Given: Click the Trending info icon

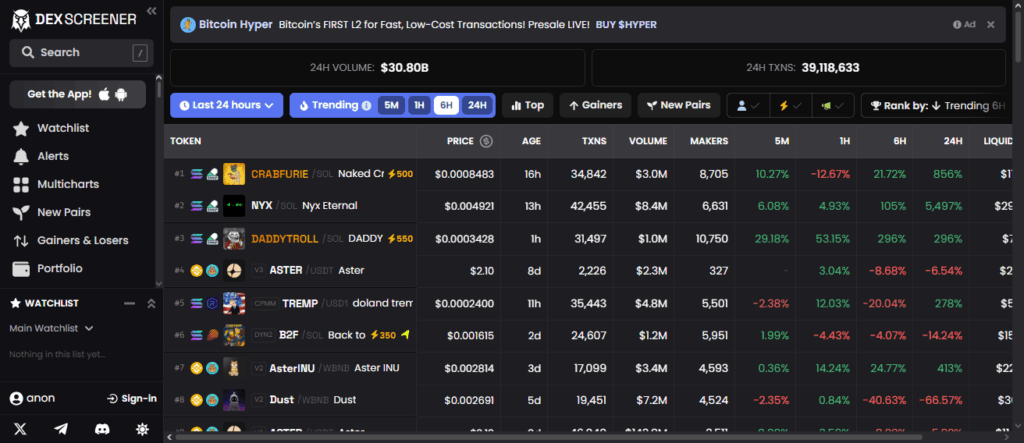Looking at the screenshot, I should 366,105.
